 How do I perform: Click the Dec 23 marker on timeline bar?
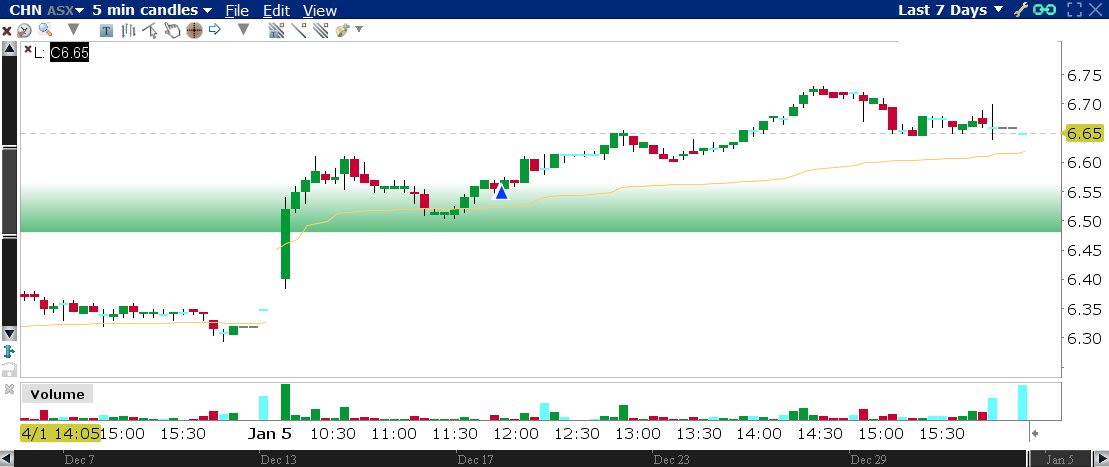(671, 460)
